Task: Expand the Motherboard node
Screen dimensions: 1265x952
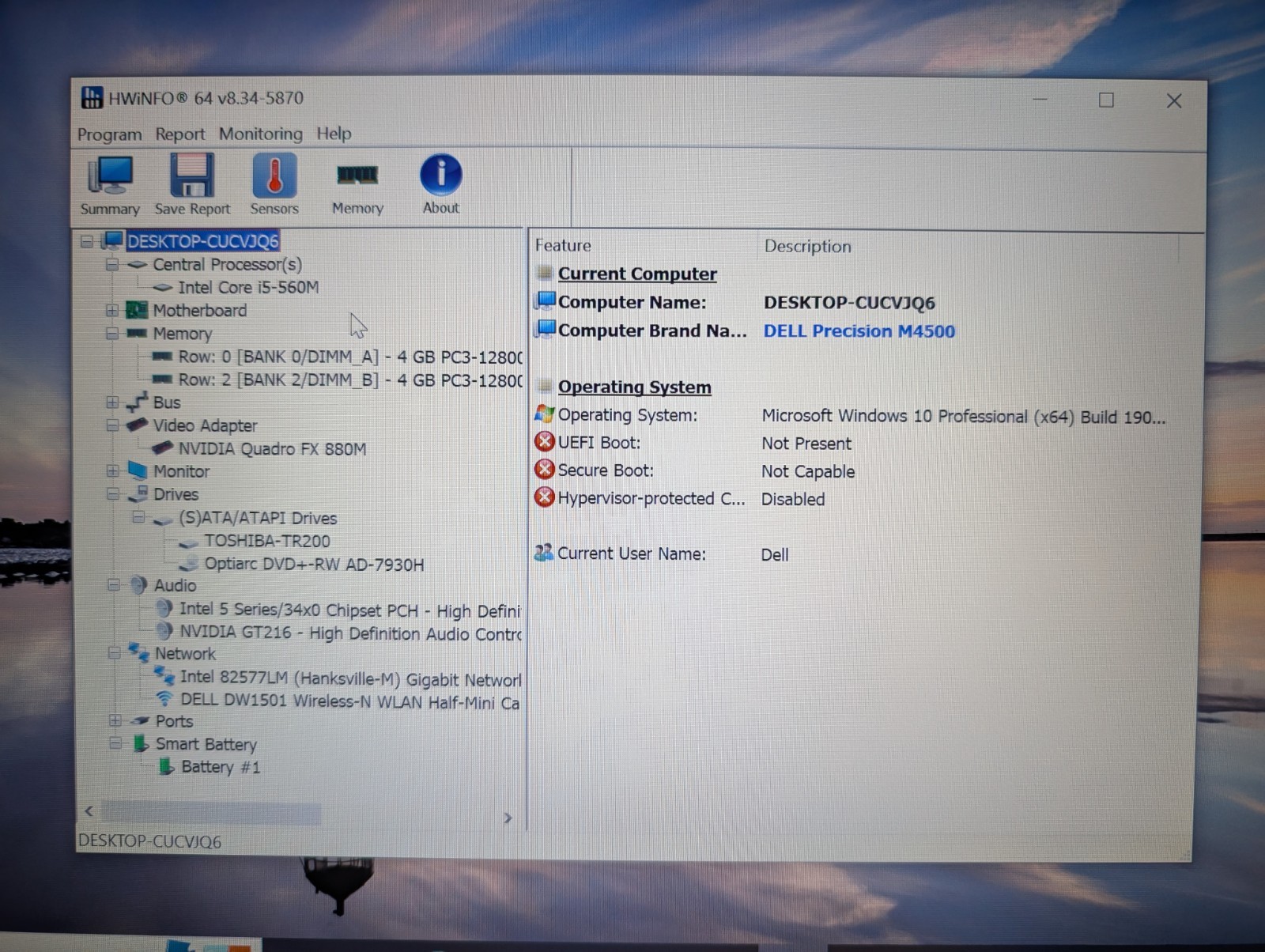Action: [x=112, y=310]
